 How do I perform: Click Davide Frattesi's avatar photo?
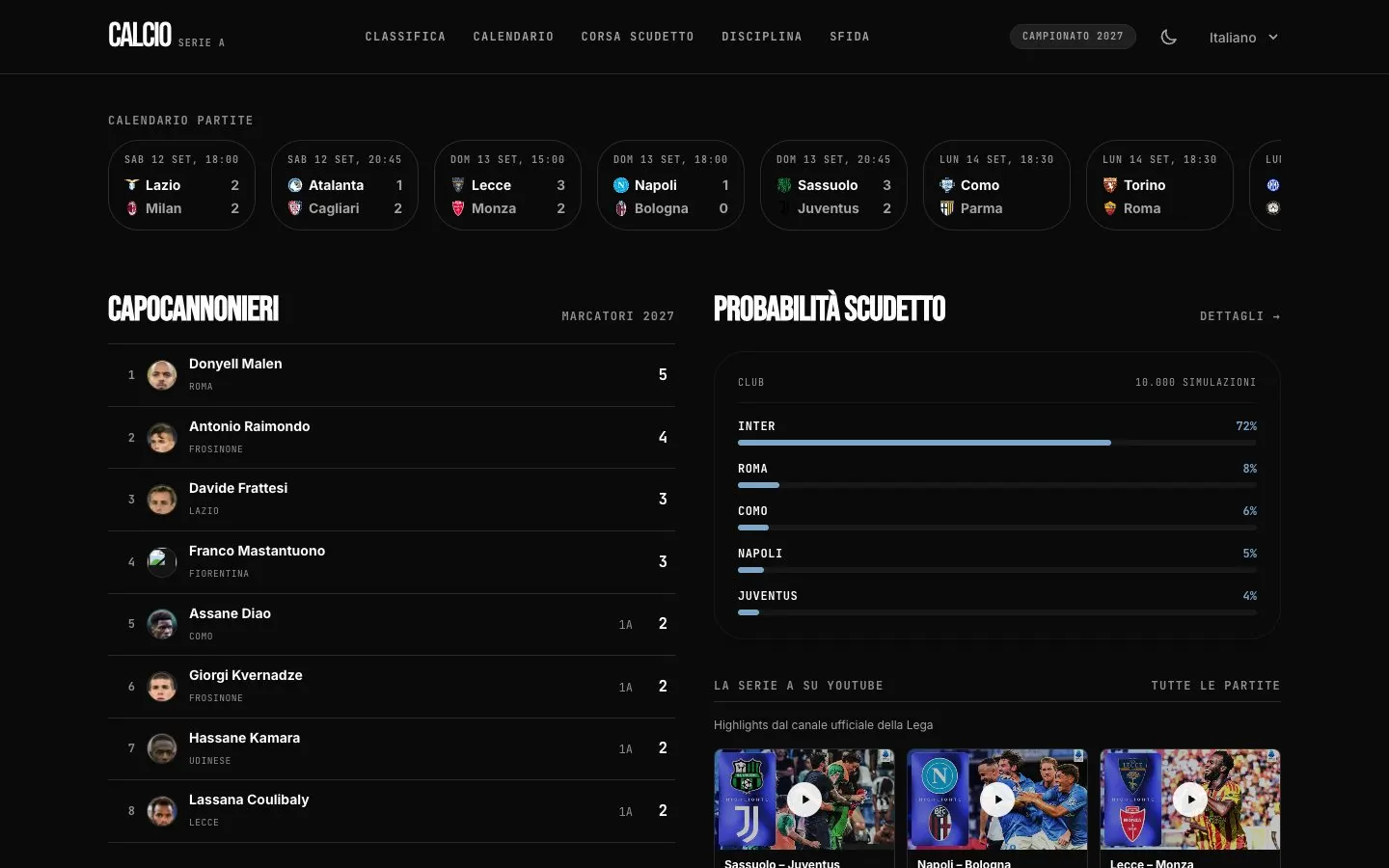click(162, 500)
